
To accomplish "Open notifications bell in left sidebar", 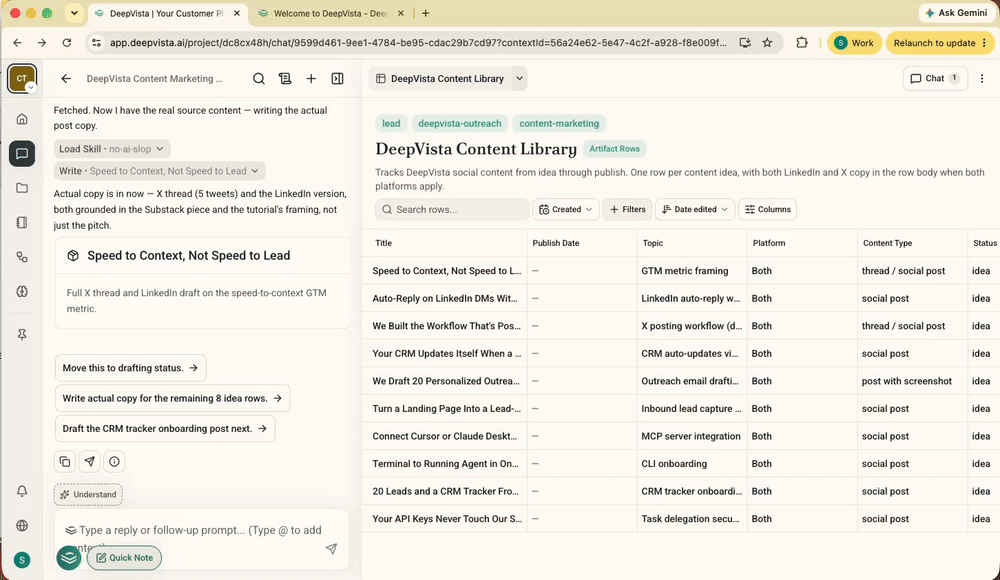I will pos(22,491).
